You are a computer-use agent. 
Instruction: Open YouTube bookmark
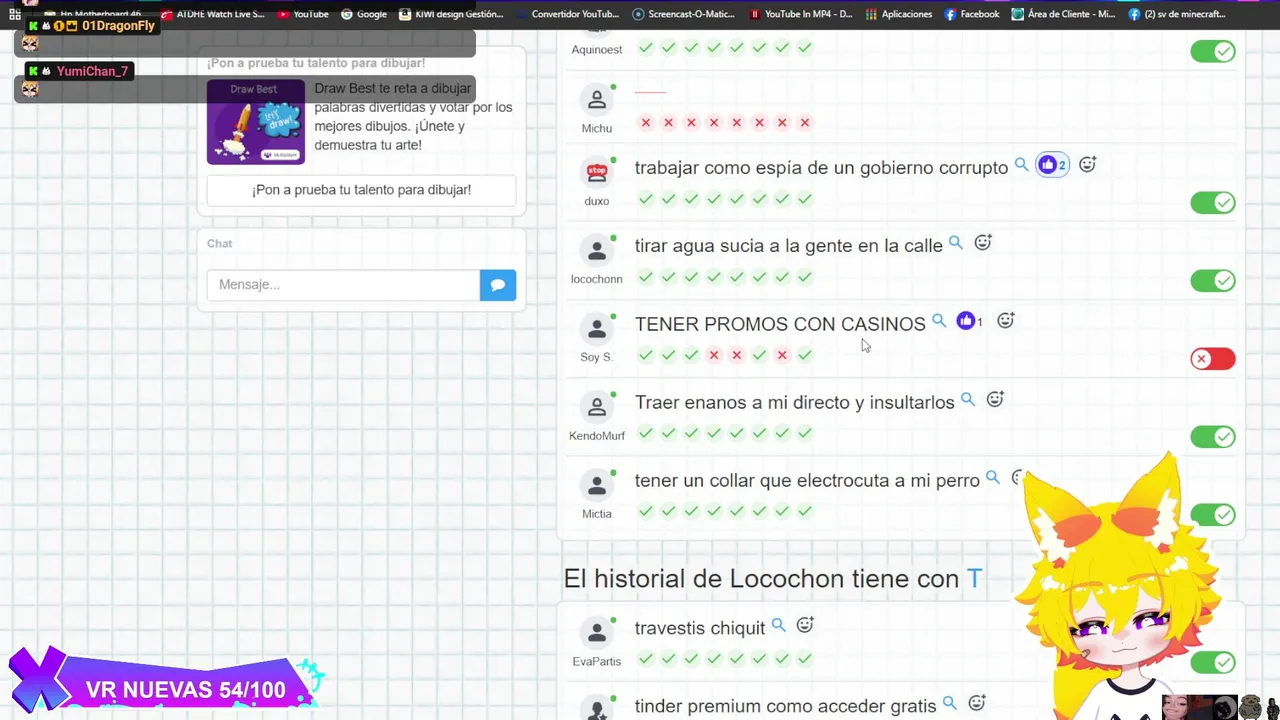303,14
